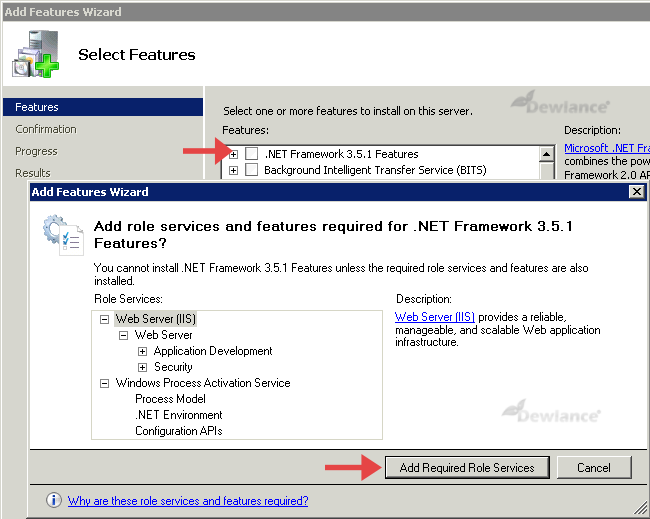
Task: Select Application Development tree item
Action: coord(213,351)
